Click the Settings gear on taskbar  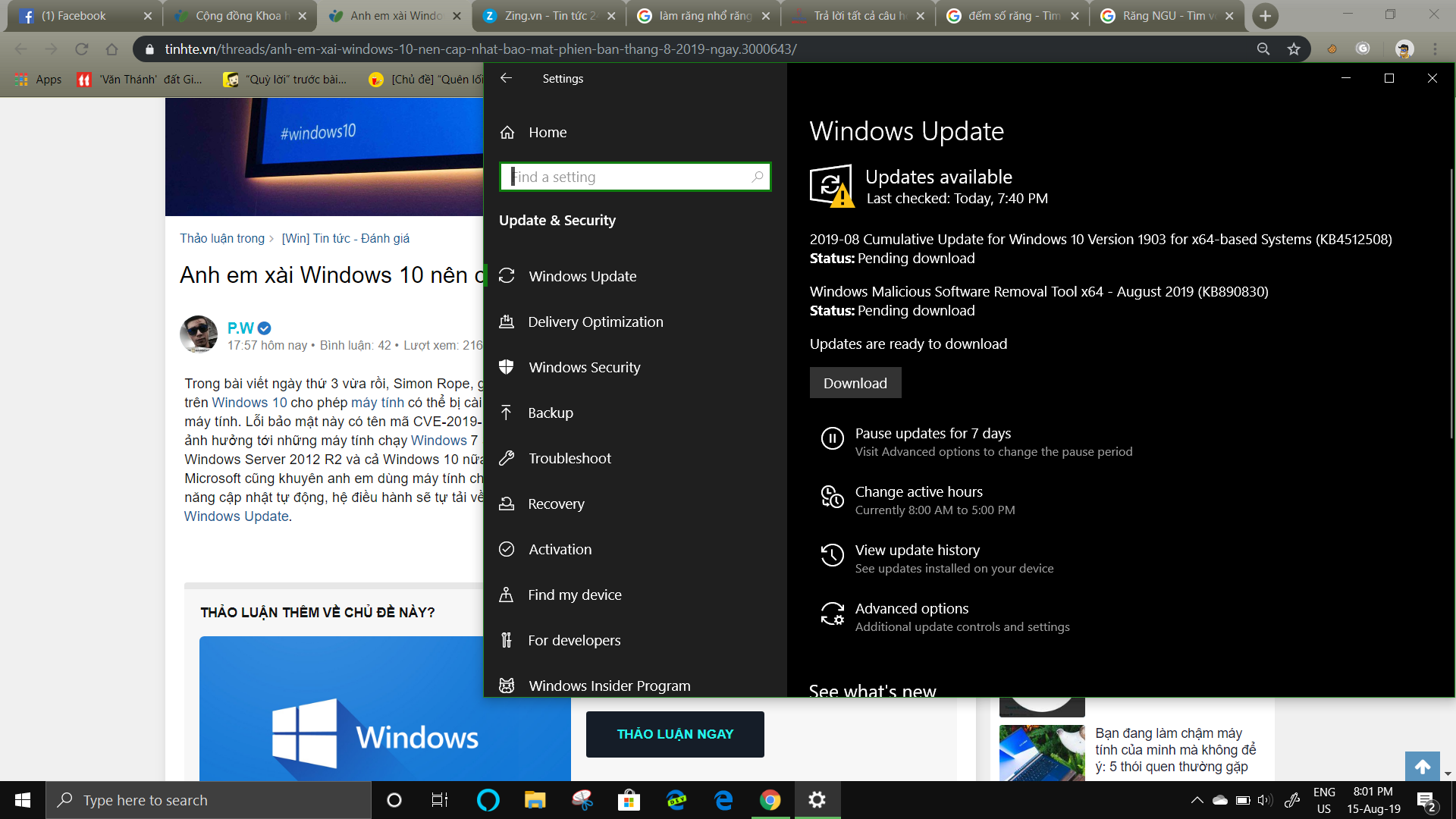[x=817, y=800]
